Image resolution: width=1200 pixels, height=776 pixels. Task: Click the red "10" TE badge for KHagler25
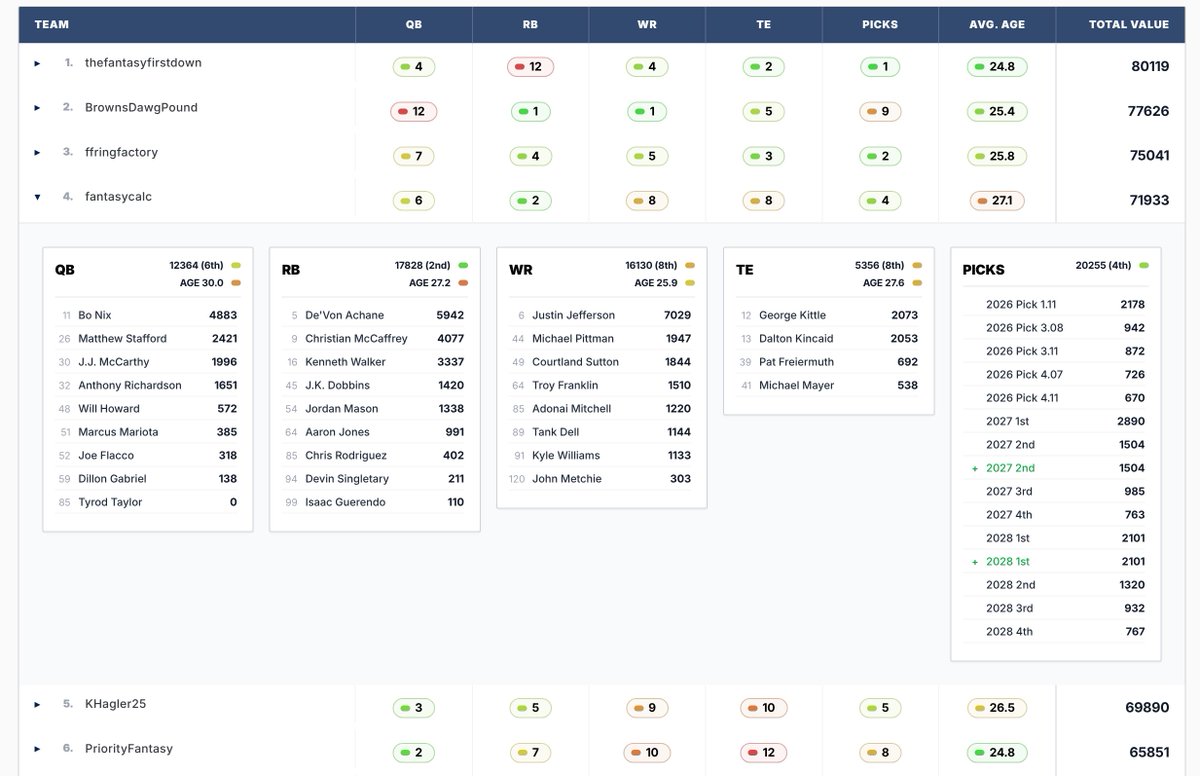click(763, 707)
